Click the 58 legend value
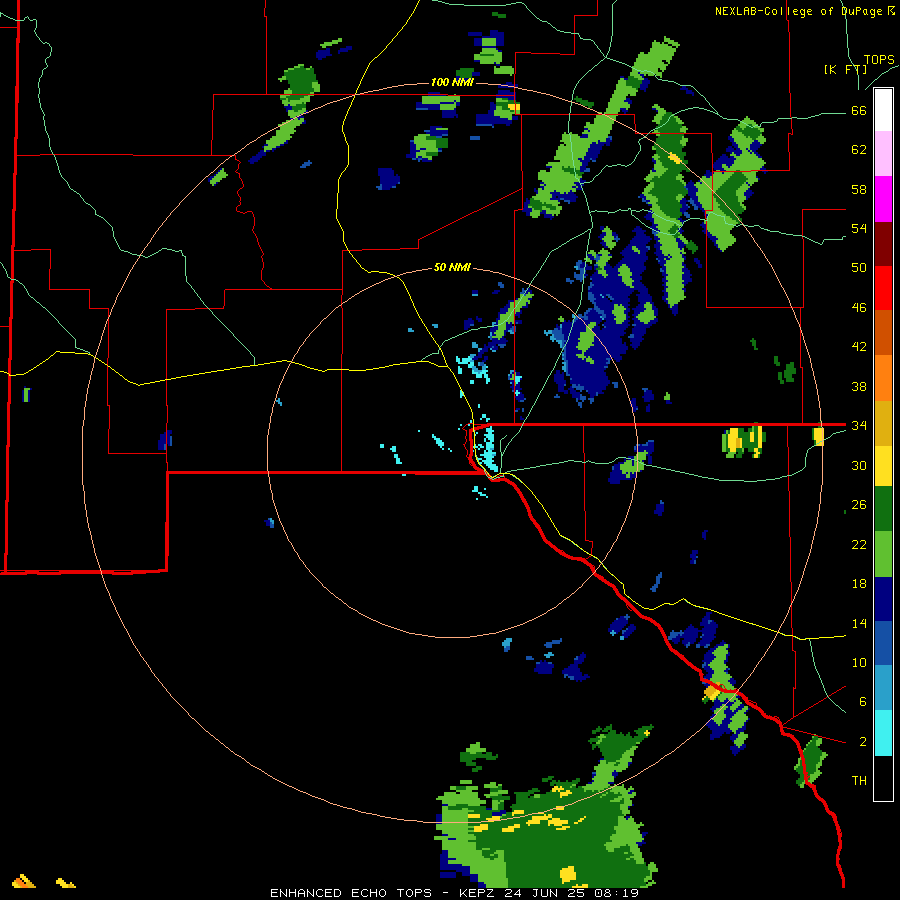Image resolution: width=900 pixels, height=900 pixels. coord(859,189)
